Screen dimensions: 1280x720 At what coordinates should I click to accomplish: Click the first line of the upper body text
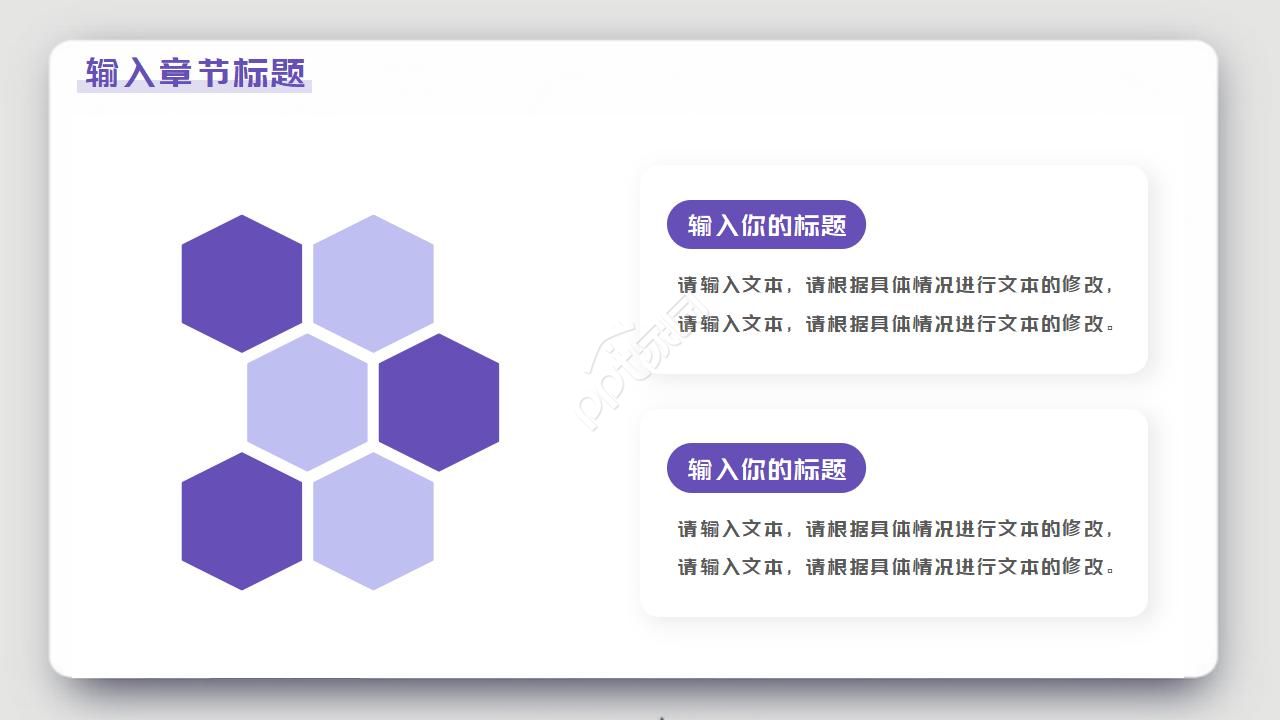click(x=895, y=285)
